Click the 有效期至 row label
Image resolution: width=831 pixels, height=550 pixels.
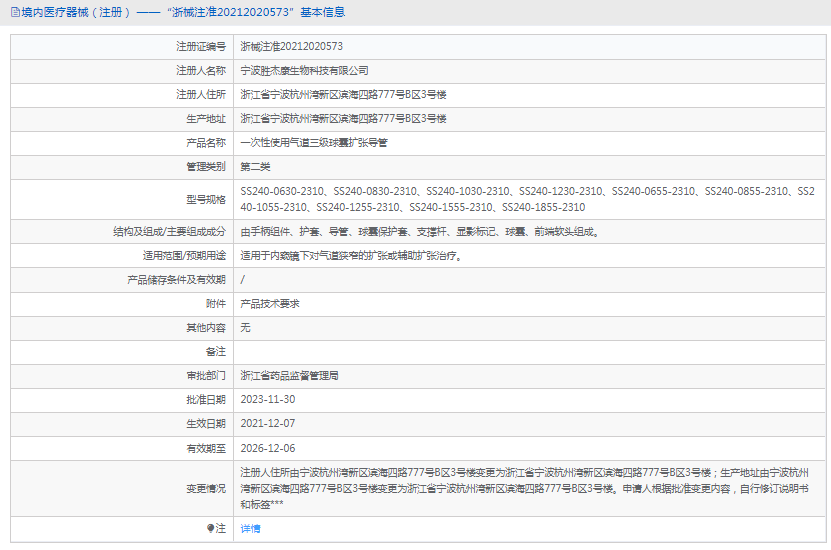(206, 448)
